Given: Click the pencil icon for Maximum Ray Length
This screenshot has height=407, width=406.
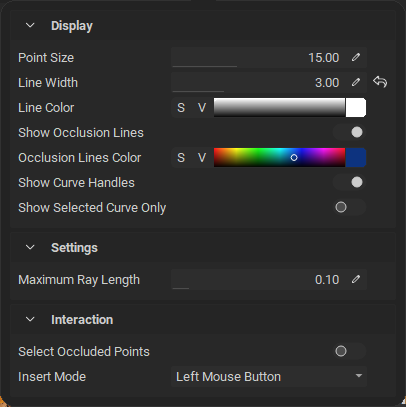Looking at the screenshot, I should (x=356, y=279).
